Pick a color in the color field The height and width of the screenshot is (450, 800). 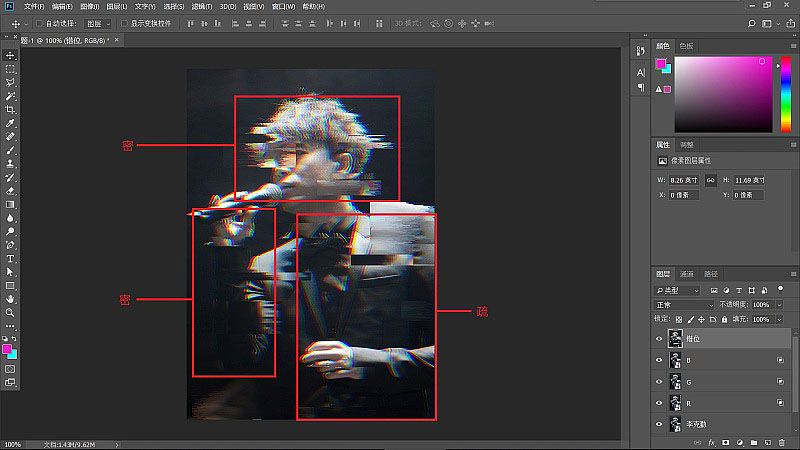pos(723,94)
